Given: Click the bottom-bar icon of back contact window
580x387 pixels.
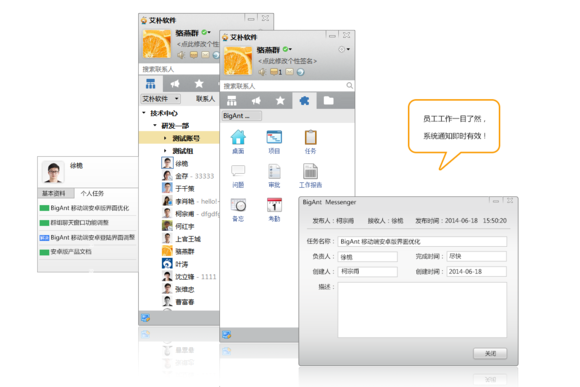Looking at the screenshot, I should pyautogui.click(x=145, y=318).
